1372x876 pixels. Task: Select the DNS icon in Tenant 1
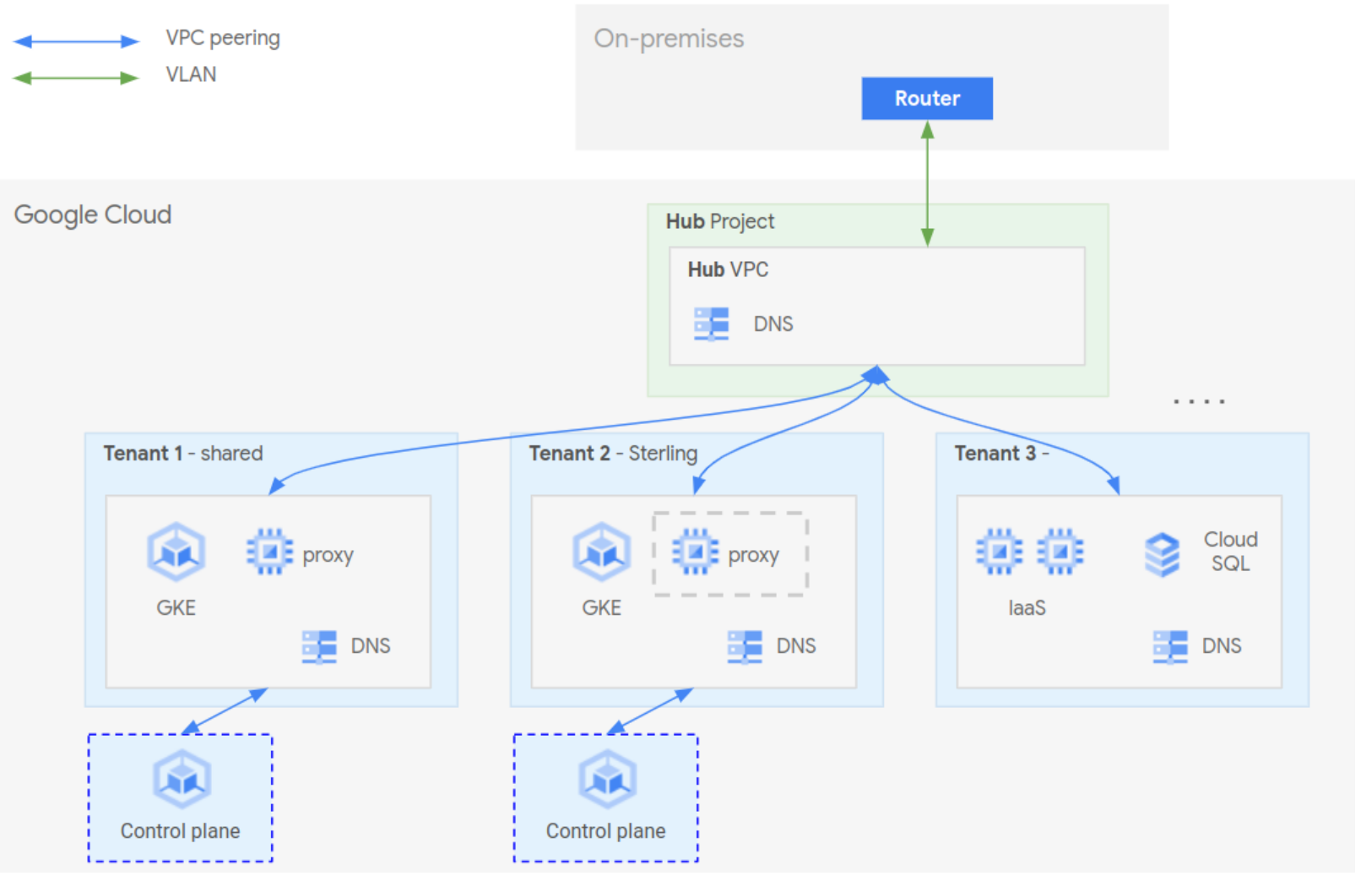point(319,646)
